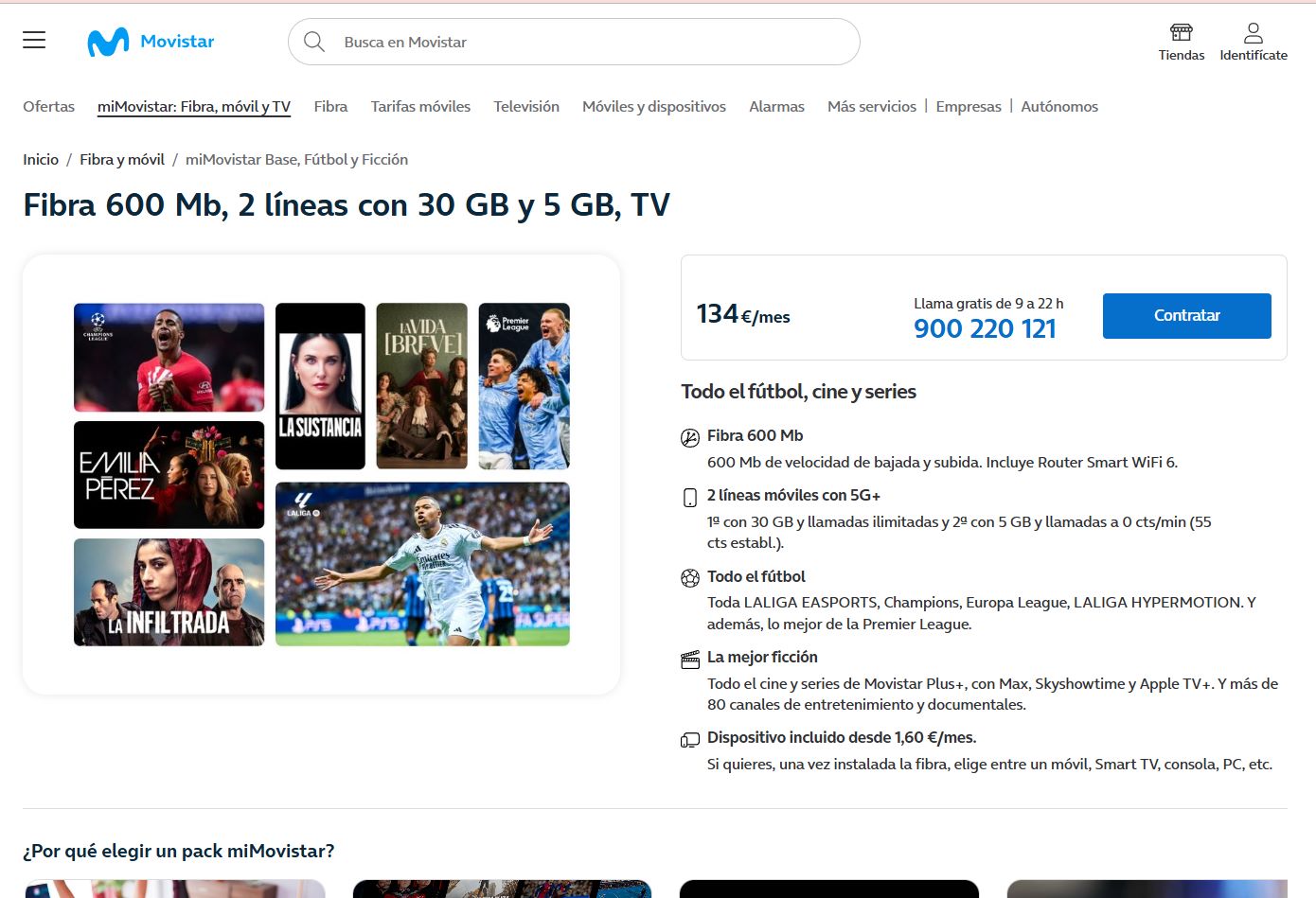Open the Champions League thumbnail
Screen dimensions: 1316x898
169,357
